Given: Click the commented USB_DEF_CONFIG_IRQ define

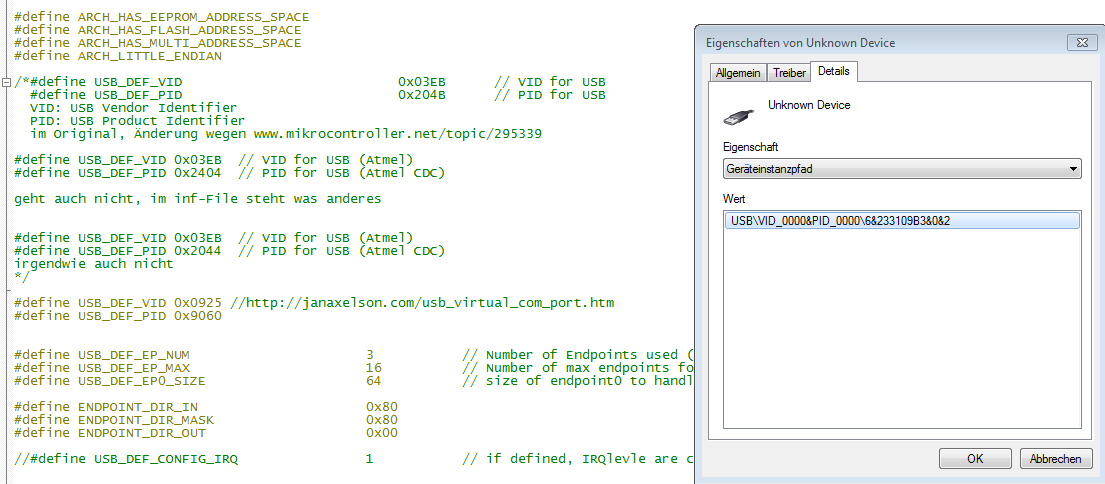Looking at the screenshot, I should 125,459.
